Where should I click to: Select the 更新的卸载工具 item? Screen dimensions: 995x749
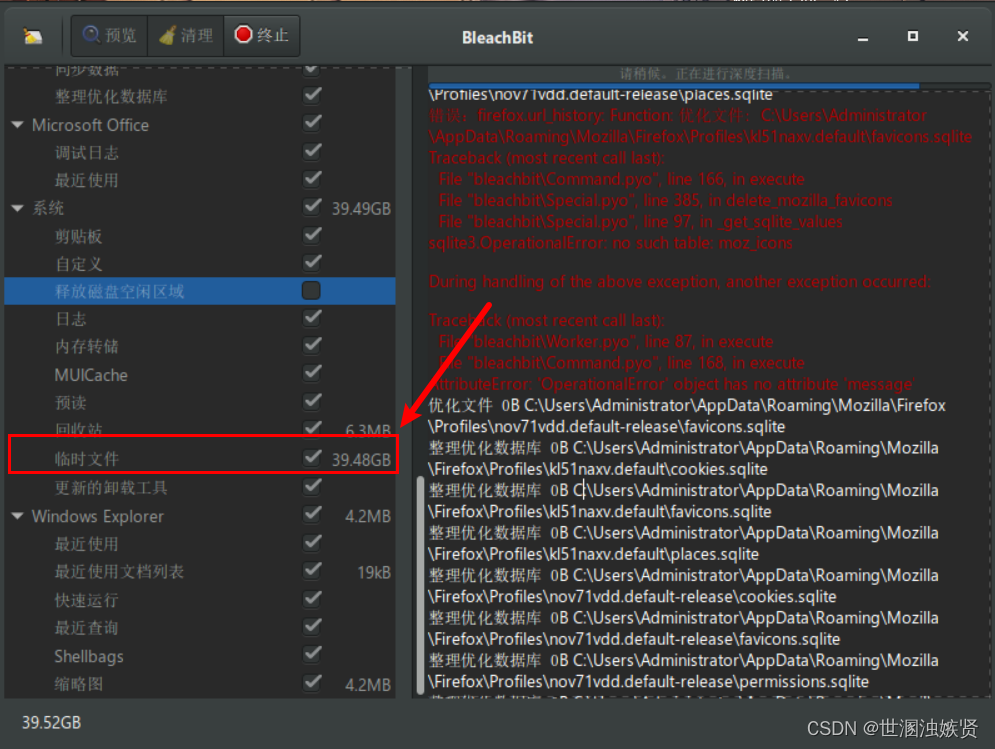[x=111, y=487]
